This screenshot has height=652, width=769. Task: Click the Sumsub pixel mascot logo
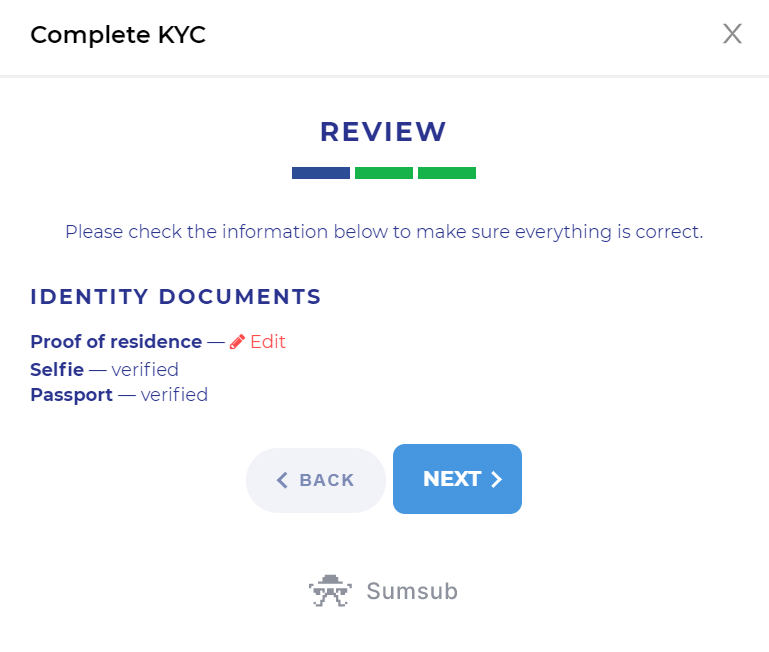(330, 591)
